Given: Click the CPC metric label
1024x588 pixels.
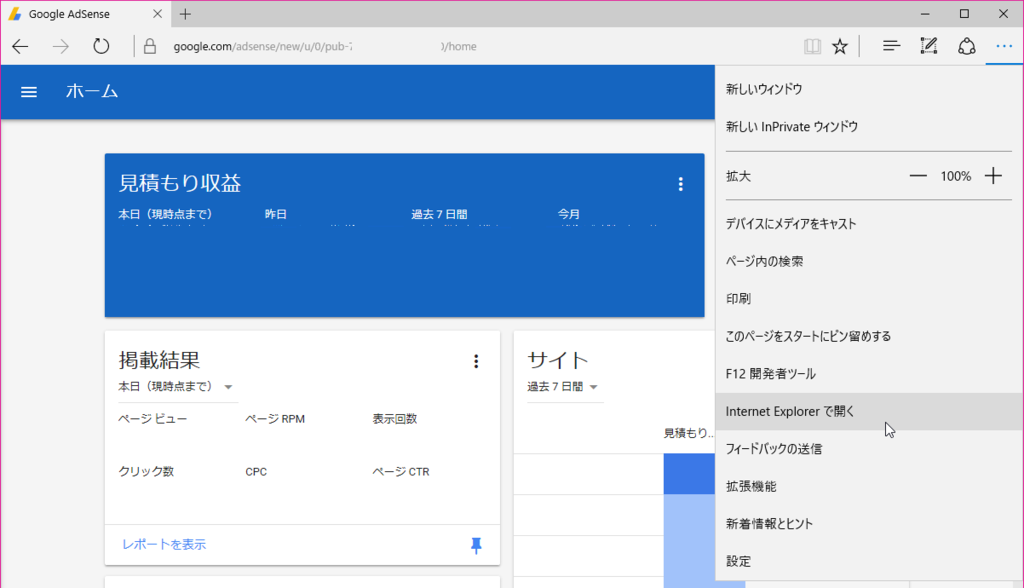Looking at the screenshot, I should tap(256, 472).
